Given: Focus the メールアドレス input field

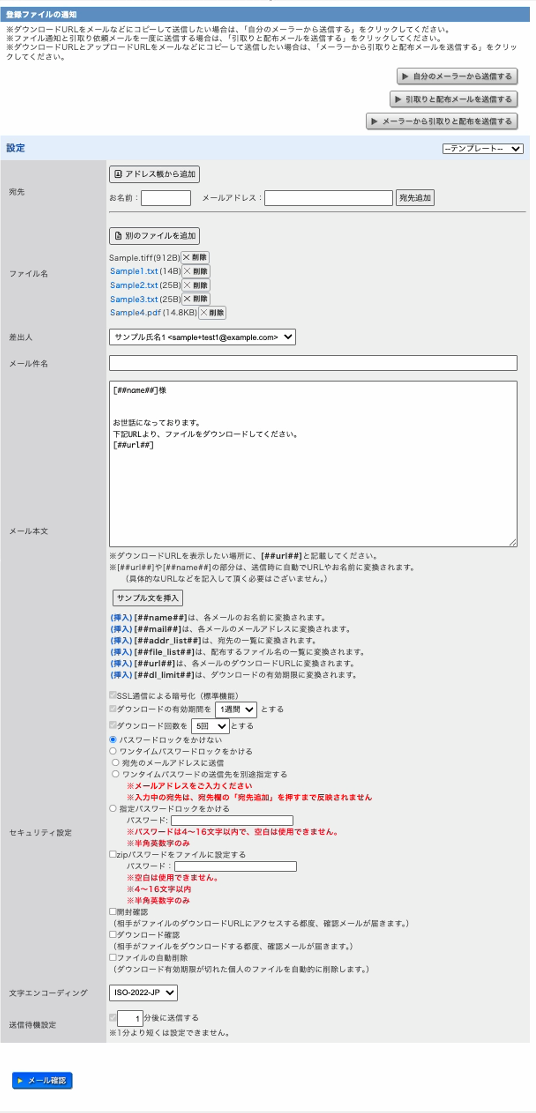Looking at the screenshot, I should point(329,197).
